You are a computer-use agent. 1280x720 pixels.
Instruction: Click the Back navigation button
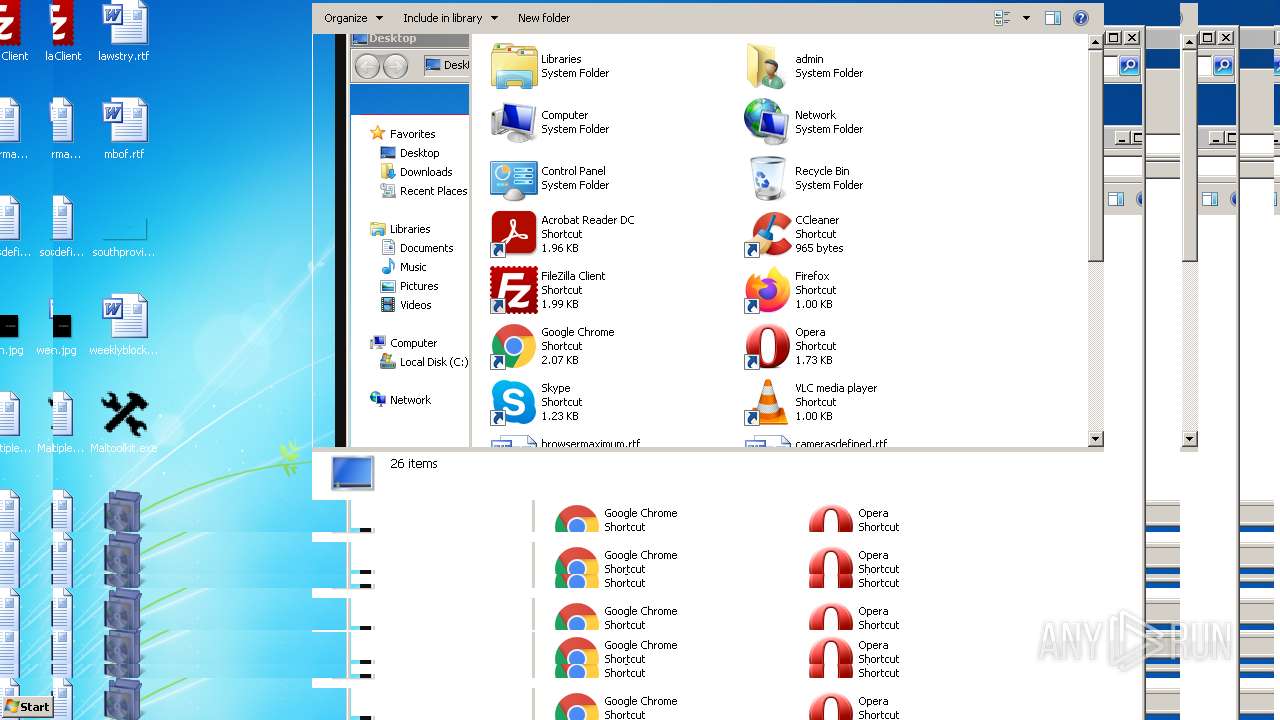pyautogui.click(x=368, y=66)
